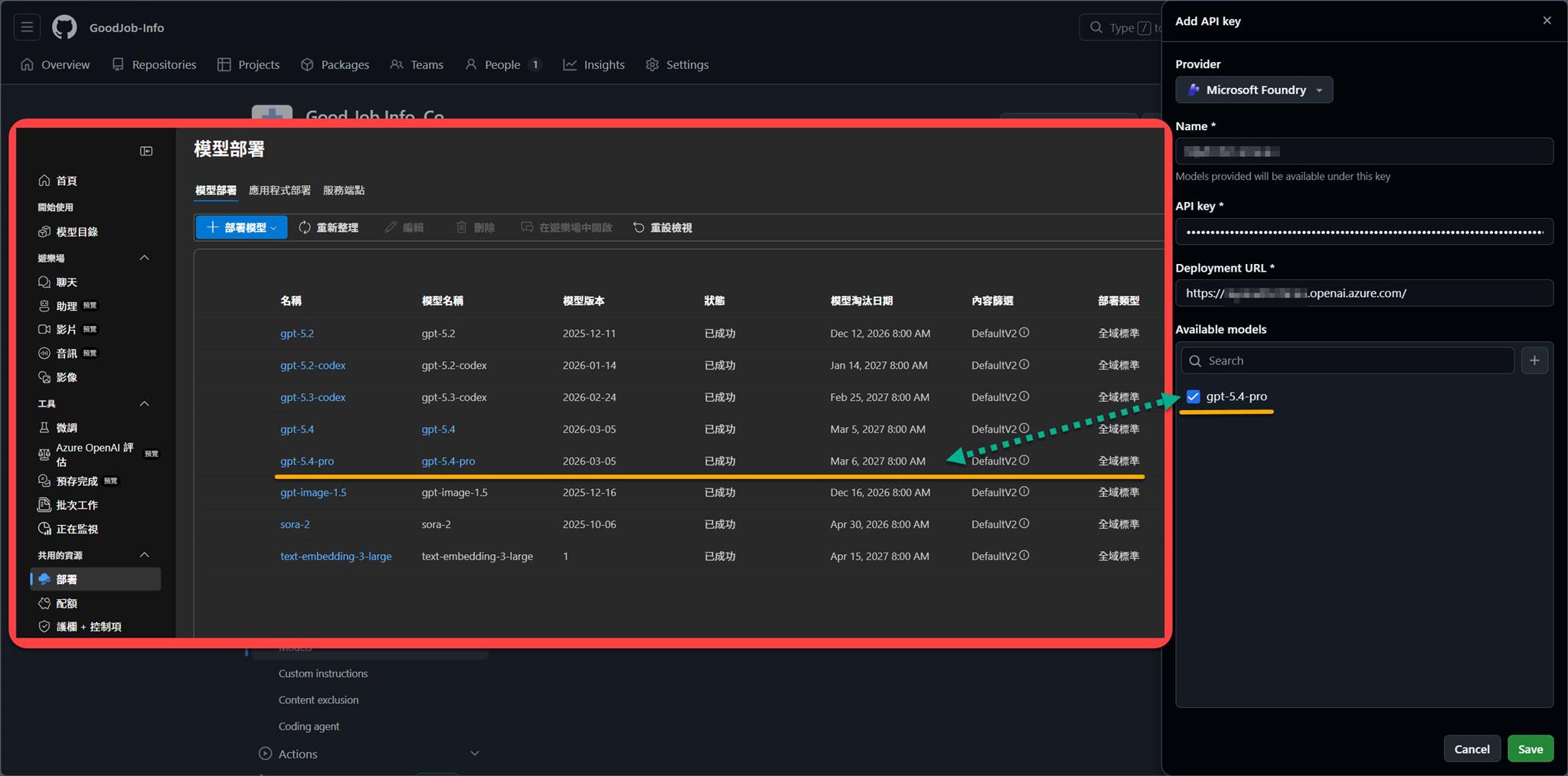Close the Add API key panel
The height and width of the screenshot is (776, 1568).
pos(1547,21)
